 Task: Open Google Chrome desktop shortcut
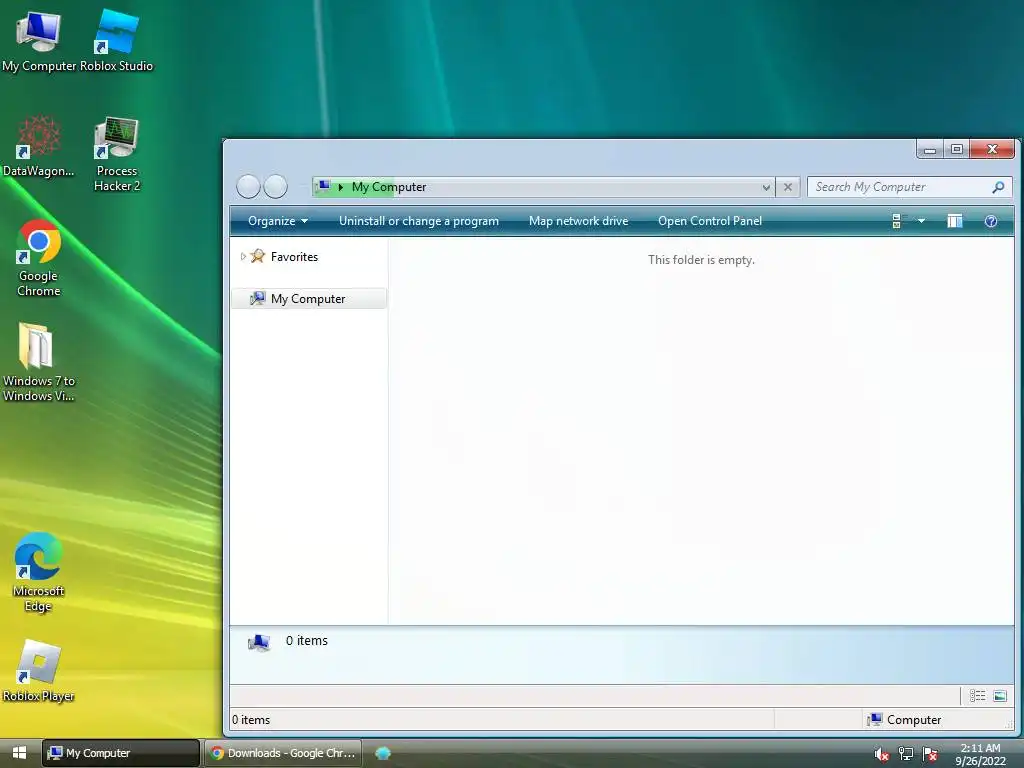tap(39, 259)
